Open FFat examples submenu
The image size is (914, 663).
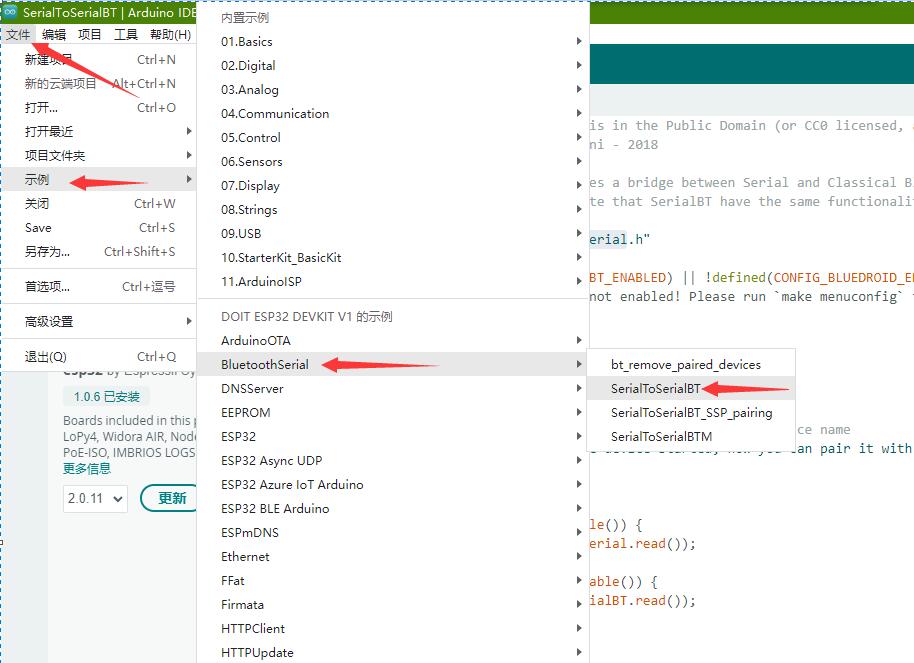point(393,580)
